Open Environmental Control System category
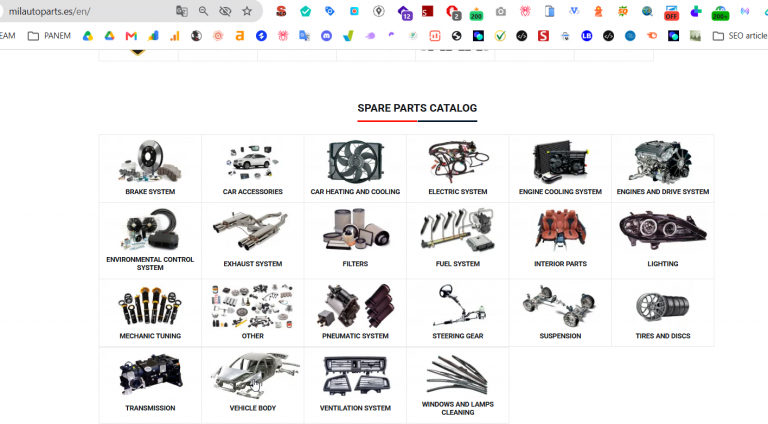 (150, 240)
